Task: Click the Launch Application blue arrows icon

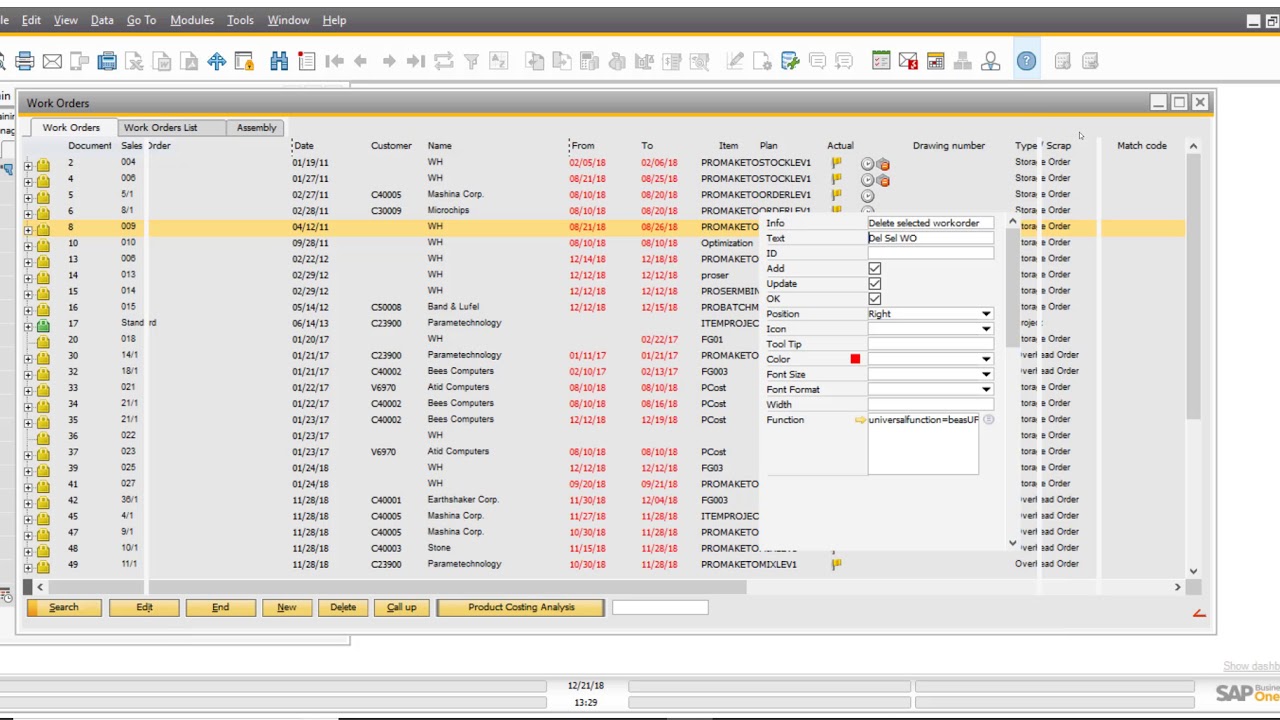Action: point(216,61)
